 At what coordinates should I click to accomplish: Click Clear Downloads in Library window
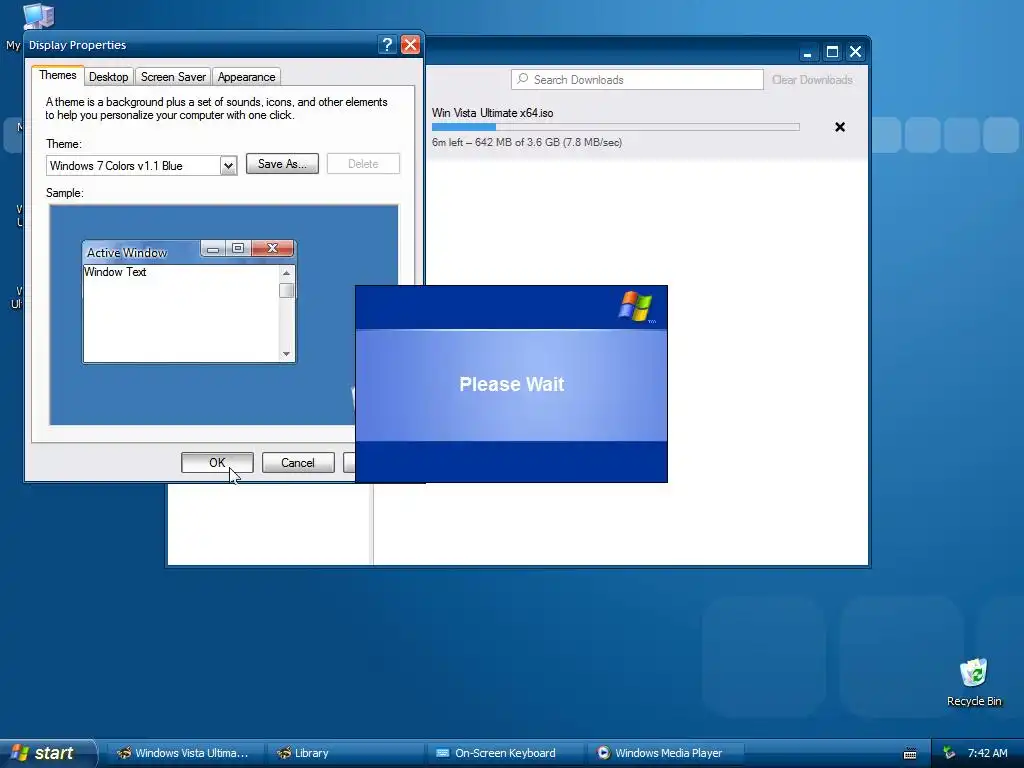click(812, 80)
